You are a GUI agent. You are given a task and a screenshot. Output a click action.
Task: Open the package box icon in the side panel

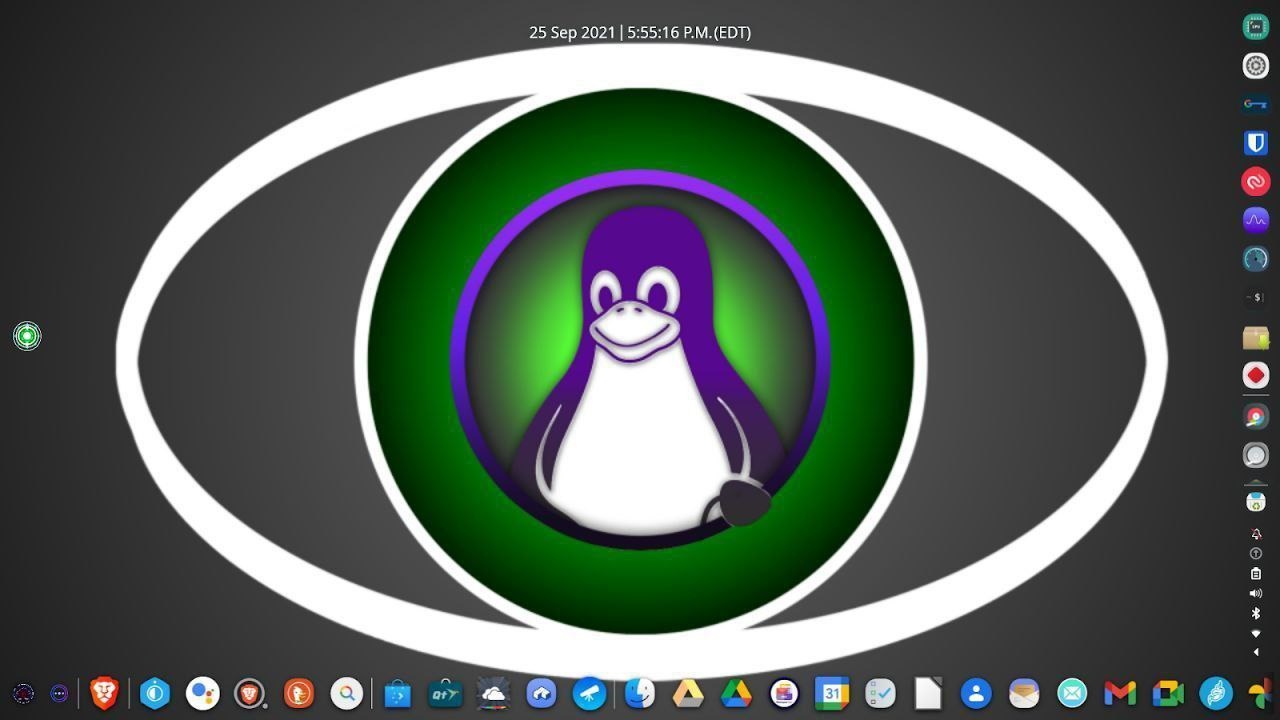coord(1256,337)
